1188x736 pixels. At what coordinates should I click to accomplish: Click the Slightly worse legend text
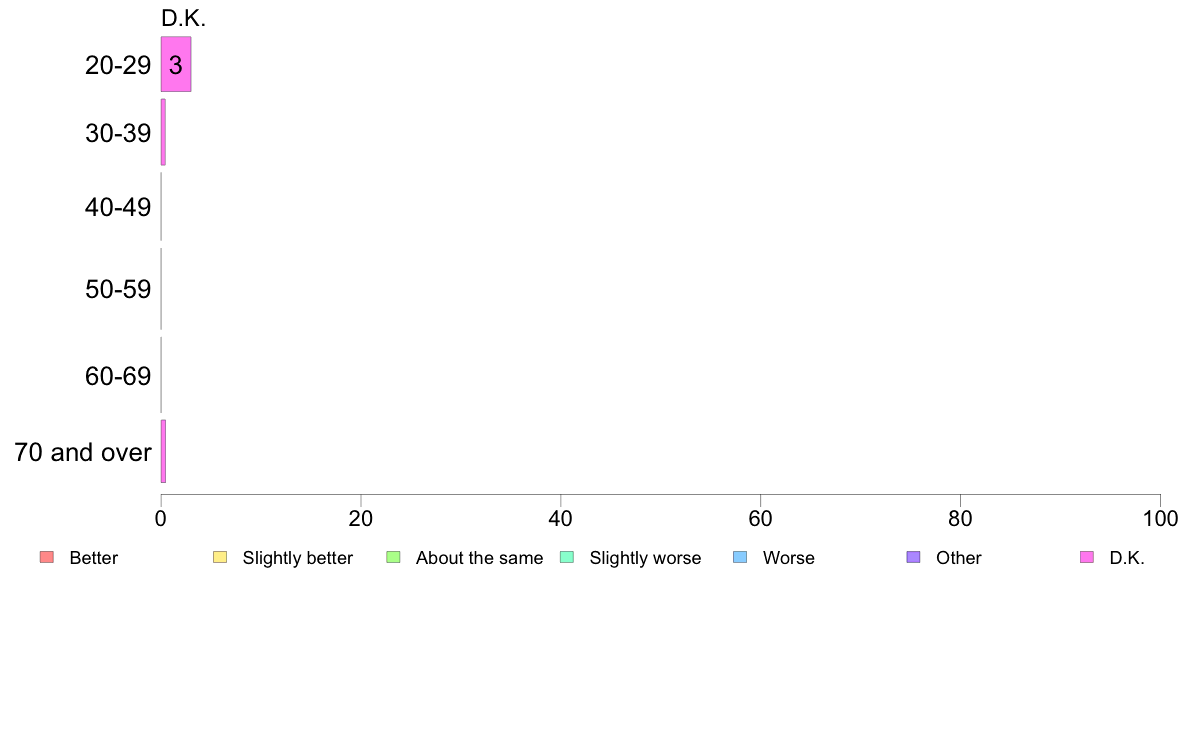[x=645, y=558]
